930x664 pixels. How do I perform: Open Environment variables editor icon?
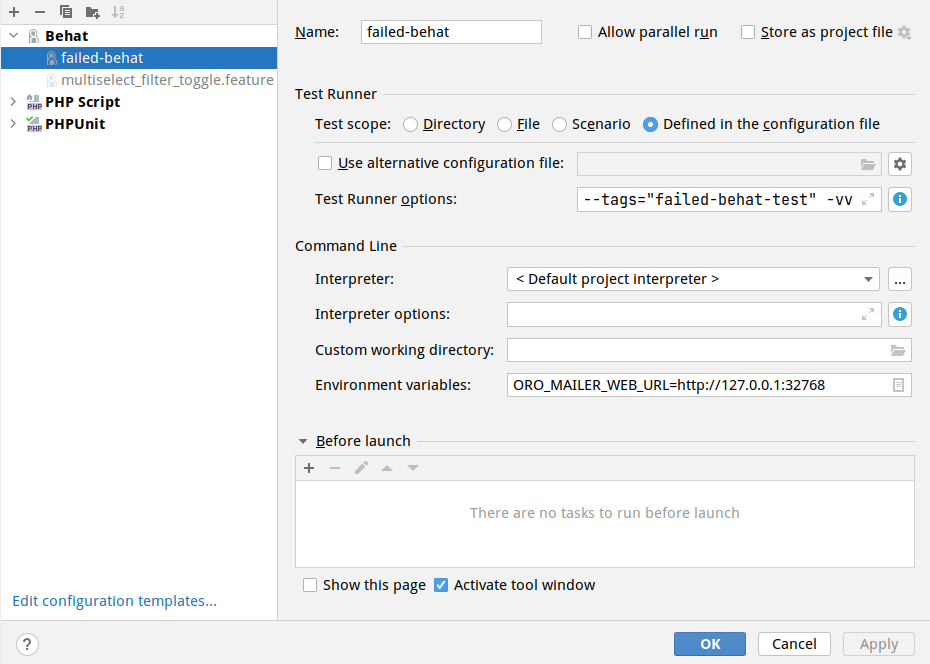pyautogui.click(x=897, y=385)
